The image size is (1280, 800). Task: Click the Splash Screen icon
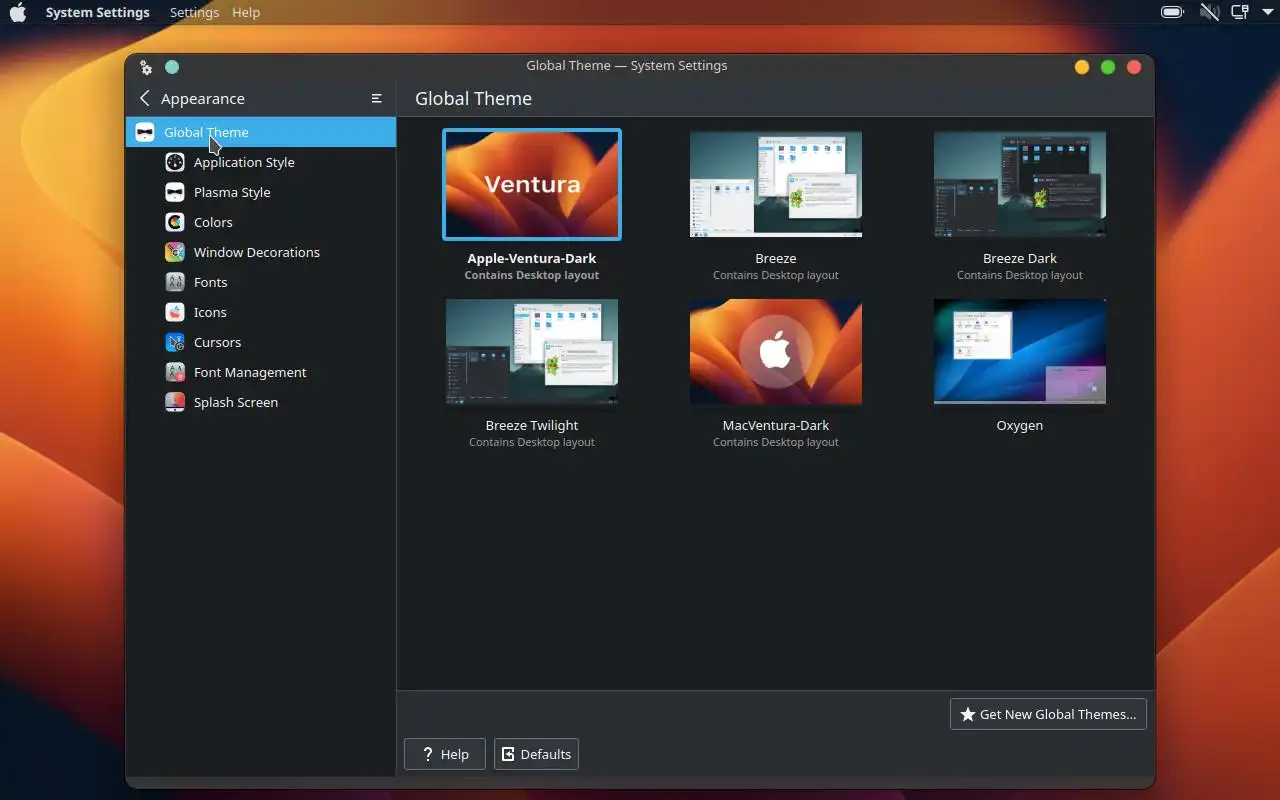(x=175, y=402)
